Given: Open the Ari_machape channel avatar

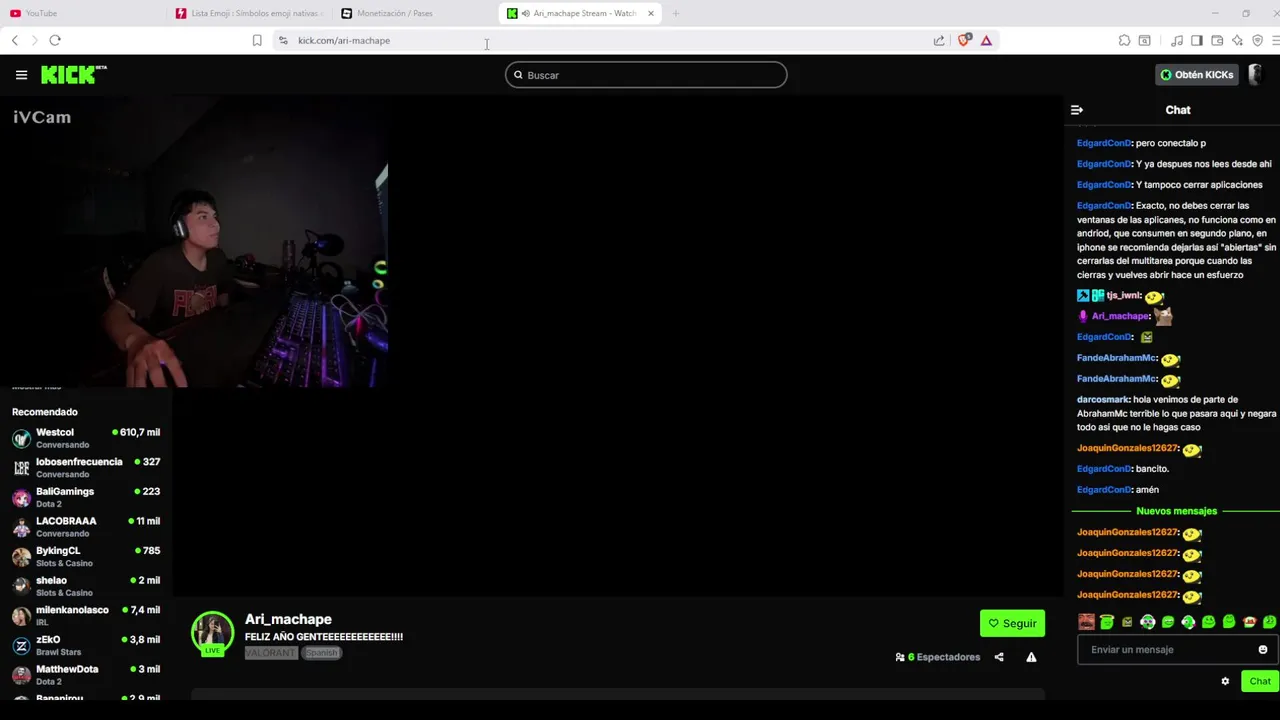Looking at the screenshot, I should click(212, 633).
